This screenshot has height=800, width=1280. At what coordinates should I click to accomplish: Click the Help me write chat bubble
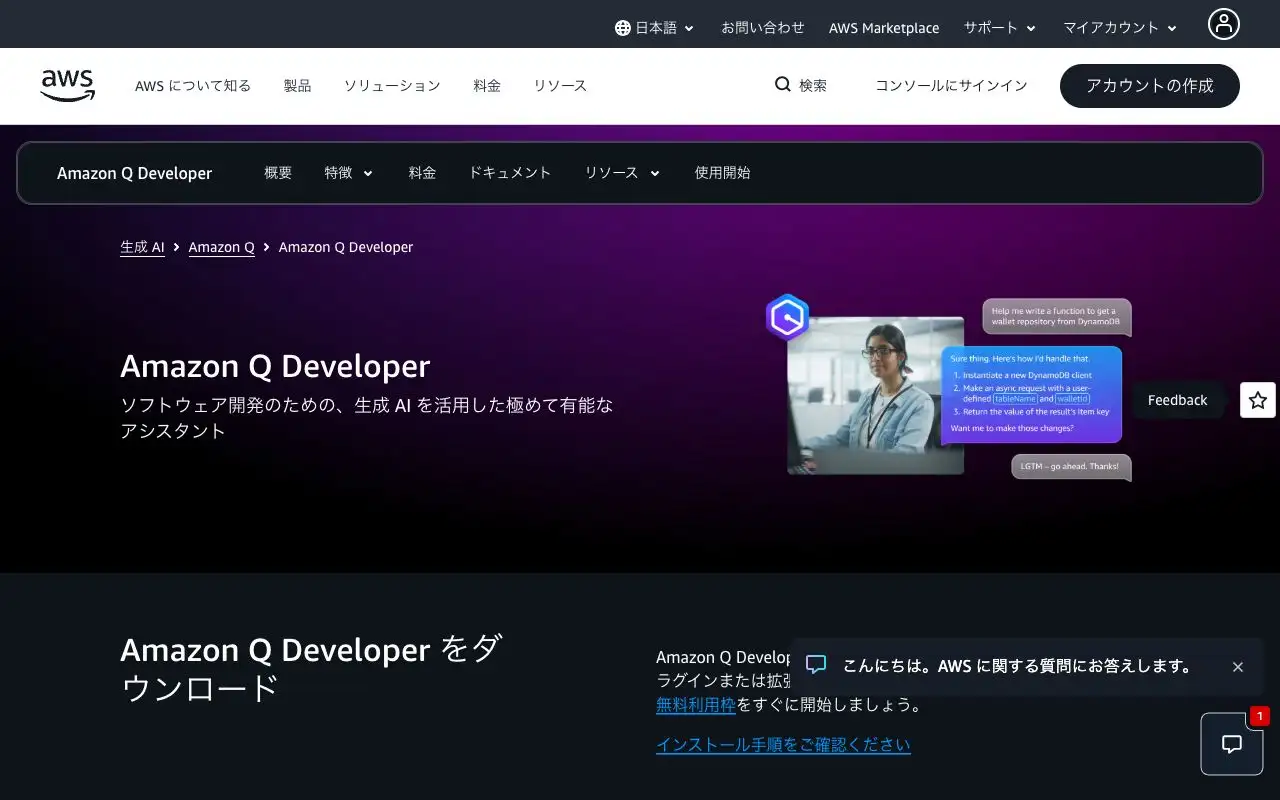(x=1056, y=317)
